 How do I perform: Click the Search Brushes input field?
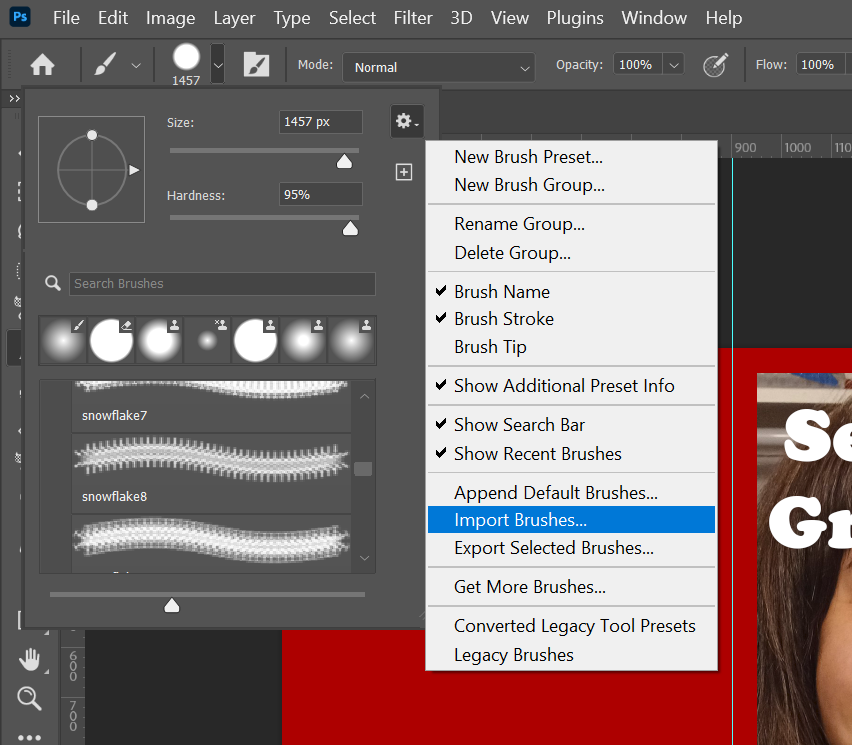pos(222,284)
